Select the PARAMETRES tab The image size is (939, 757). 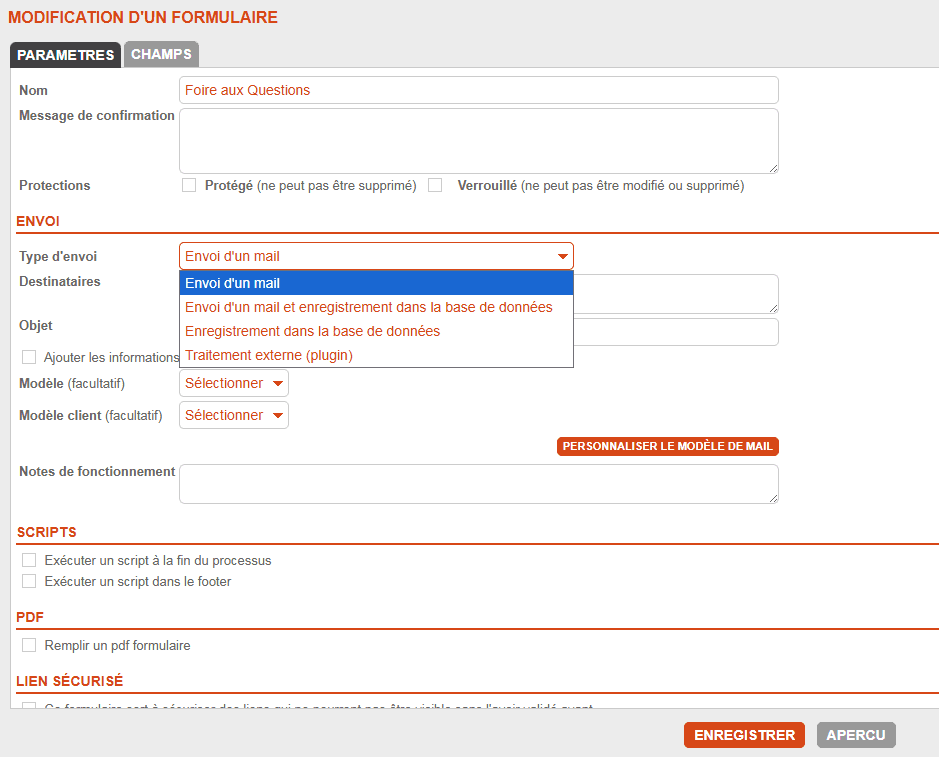66,55
